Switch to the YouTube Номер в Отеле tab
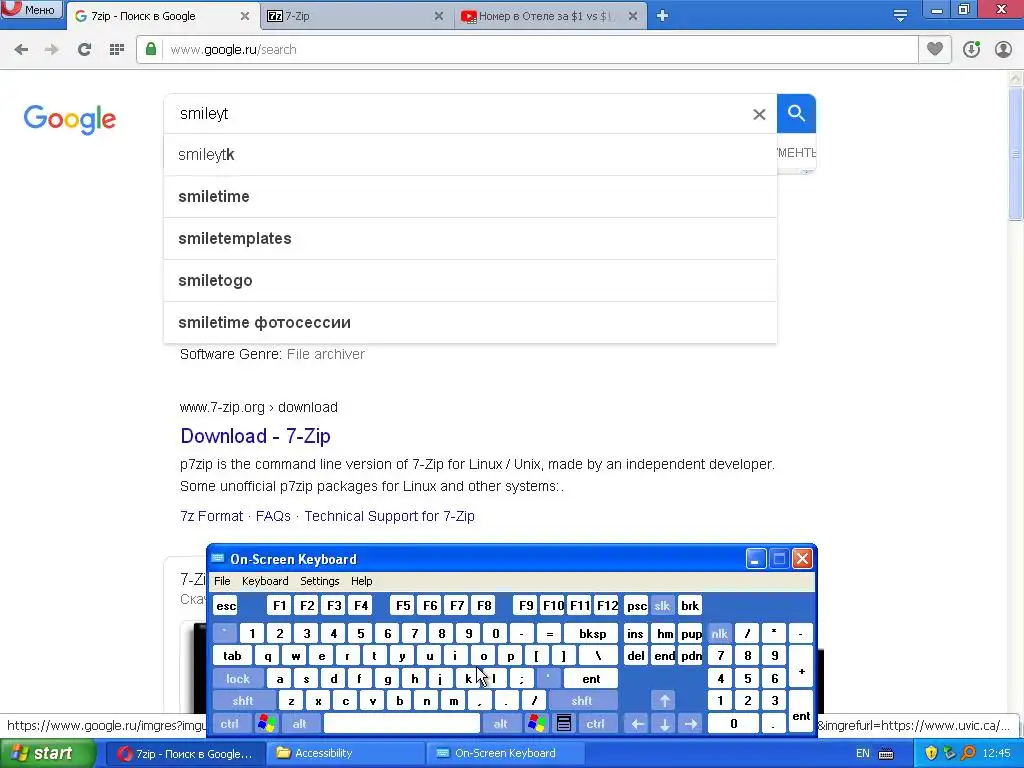This screenshot has height=768, width=1024. [550, 16]
